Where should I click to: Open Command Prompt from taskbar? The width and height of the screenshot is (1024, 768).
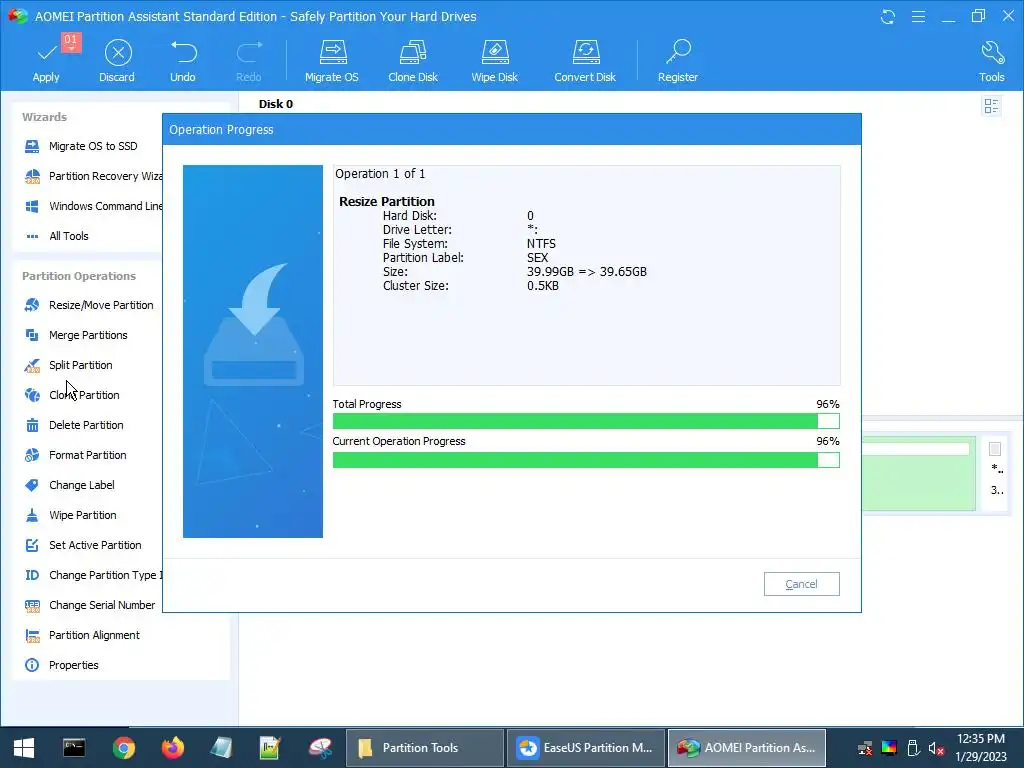tap(74, 748)
